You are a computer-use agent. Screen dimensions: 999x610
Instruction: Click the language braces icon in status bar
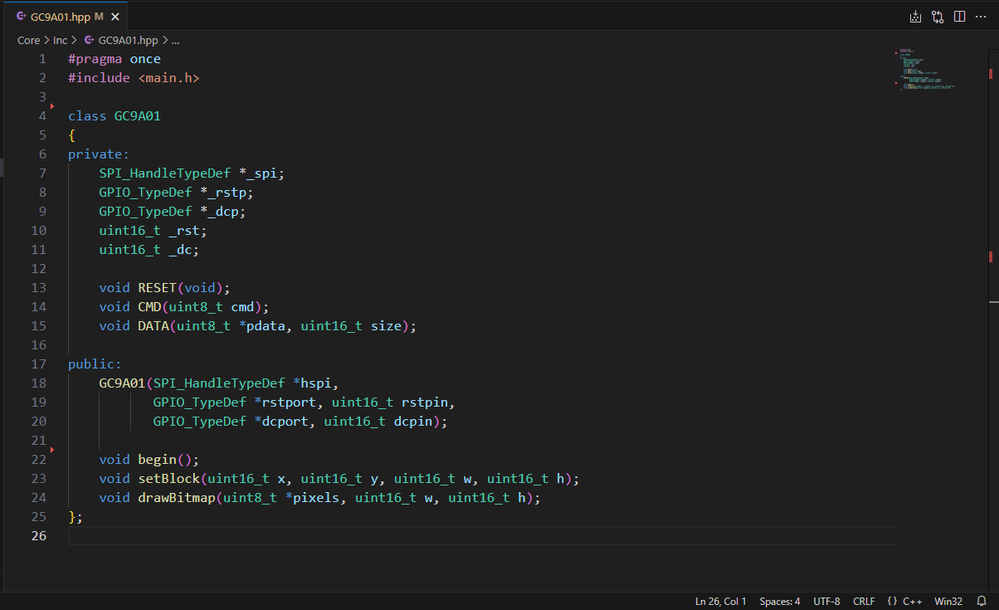pos(892,601)
